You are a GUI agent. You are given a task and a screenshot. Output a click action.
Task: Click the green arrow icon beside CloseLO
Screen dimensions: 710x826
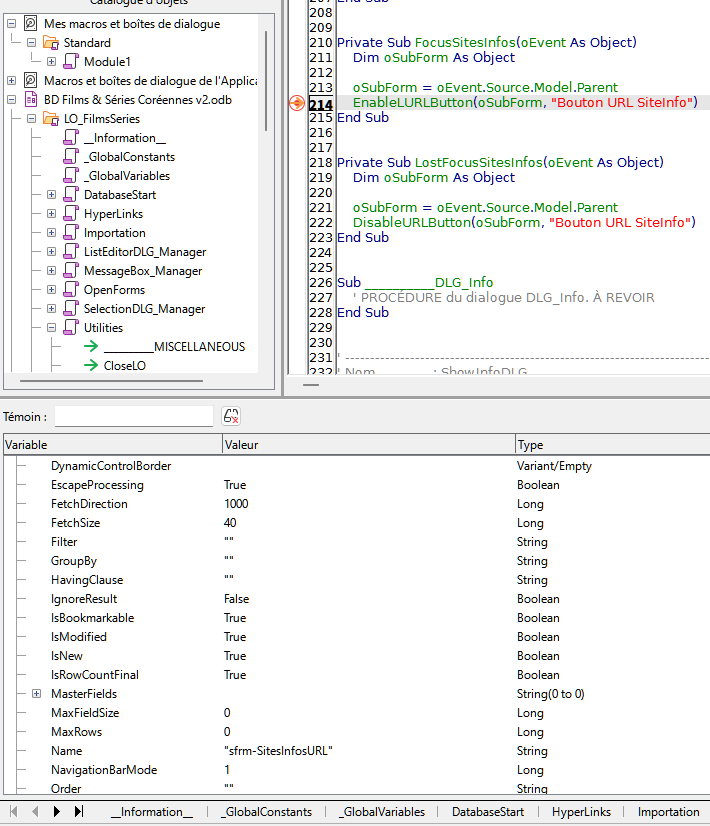coord(91,365)
